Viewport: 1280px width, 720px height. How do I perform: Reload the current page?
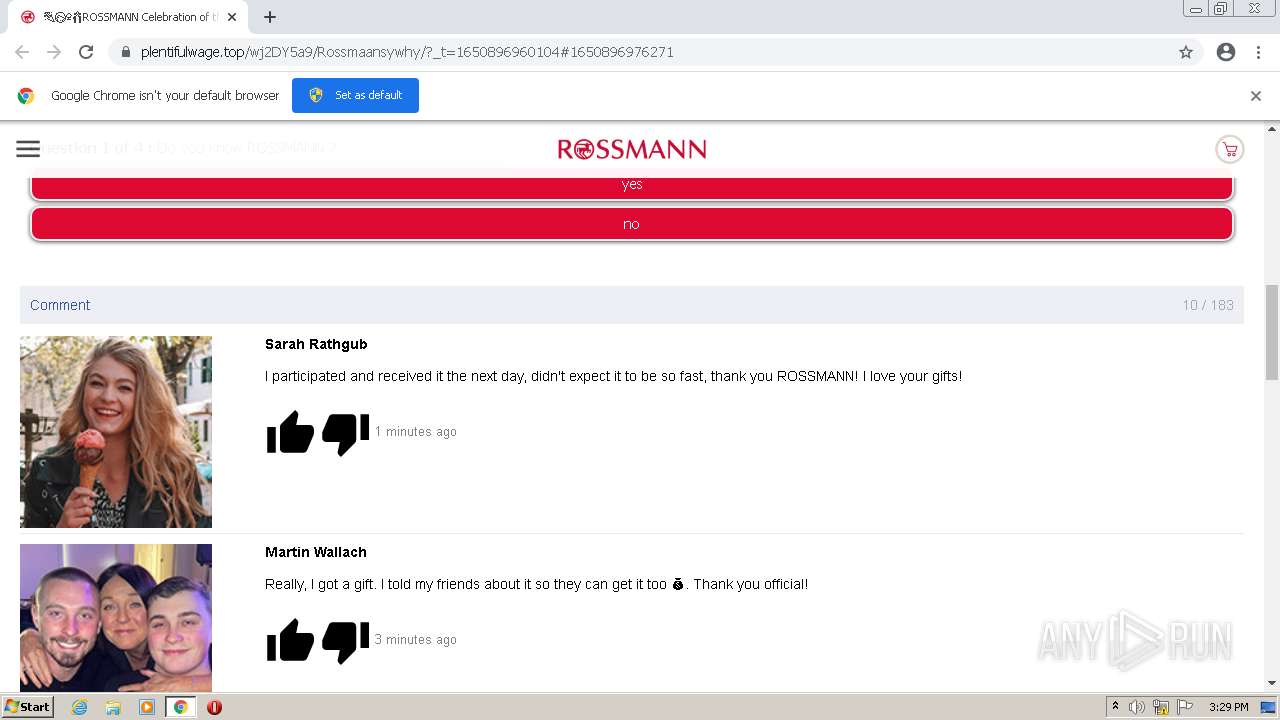[x=86, y=52]
